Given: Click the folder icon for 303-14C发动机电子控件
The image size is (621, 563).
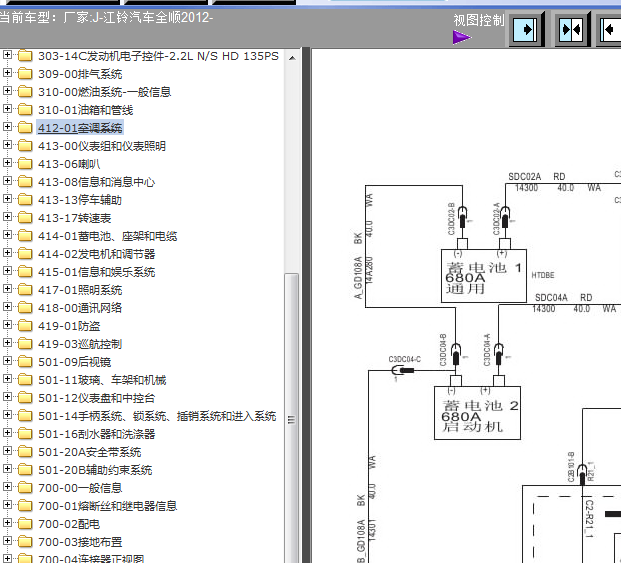Looking at the screenshot, I should (25, 56).
